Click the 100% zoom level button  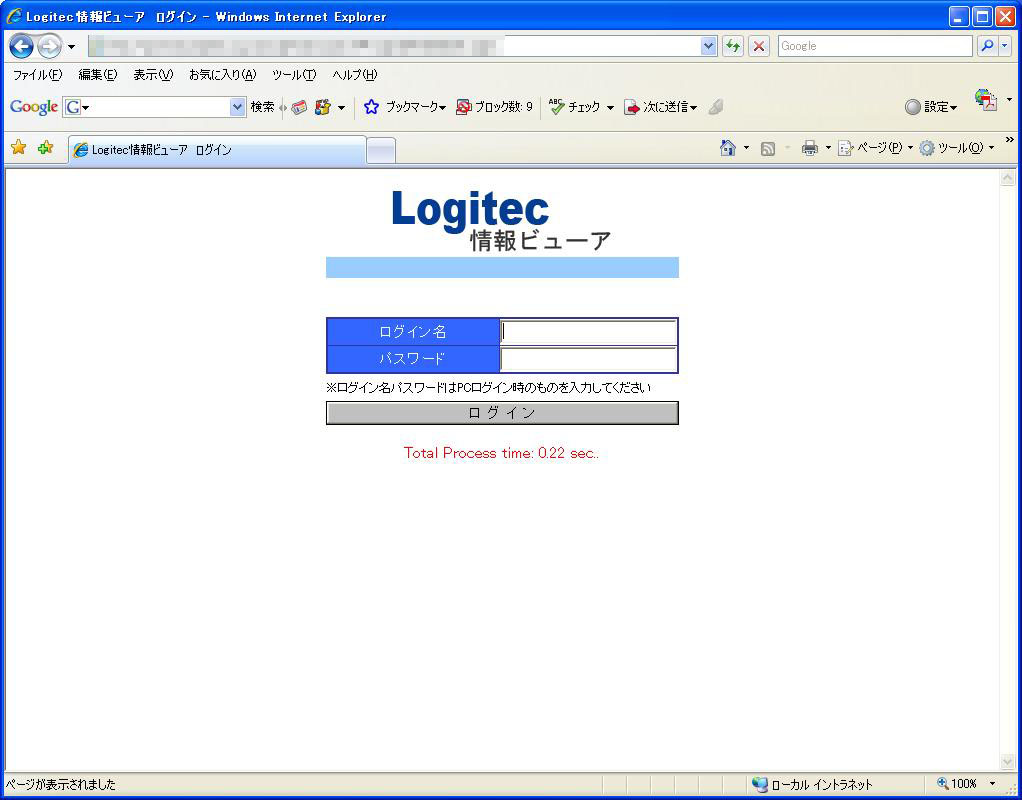pyautogui.click(x=957, y=784)
